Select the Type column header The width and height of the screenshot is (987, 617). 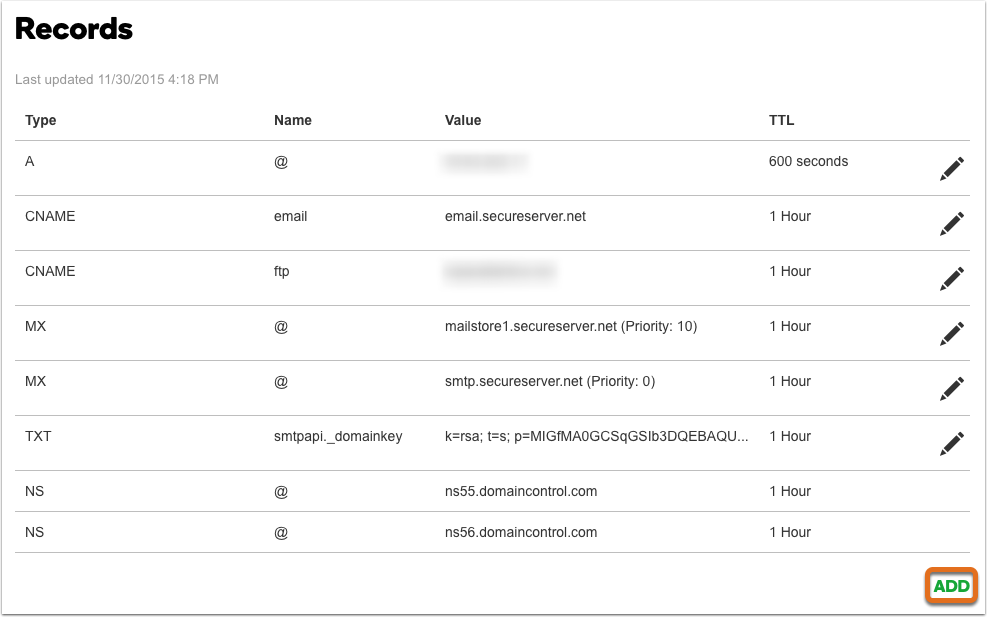click(40, 120)
